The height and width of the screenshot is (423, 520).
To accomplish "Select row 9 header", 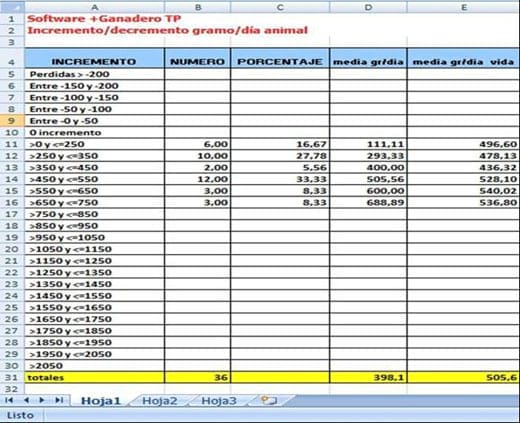I will click(12, 121).
